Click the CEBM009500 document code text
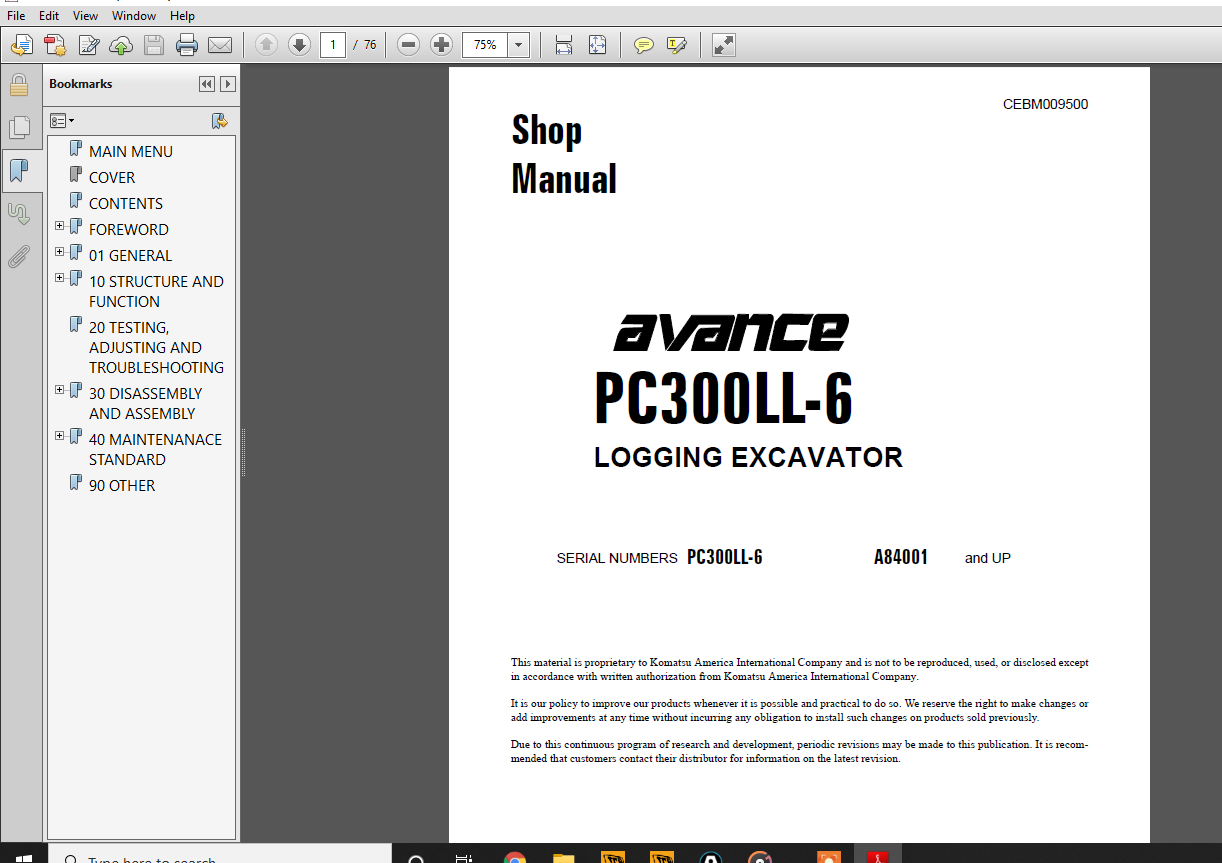This screenshot has width=1222, height=863. click(x=1045, y=105)
